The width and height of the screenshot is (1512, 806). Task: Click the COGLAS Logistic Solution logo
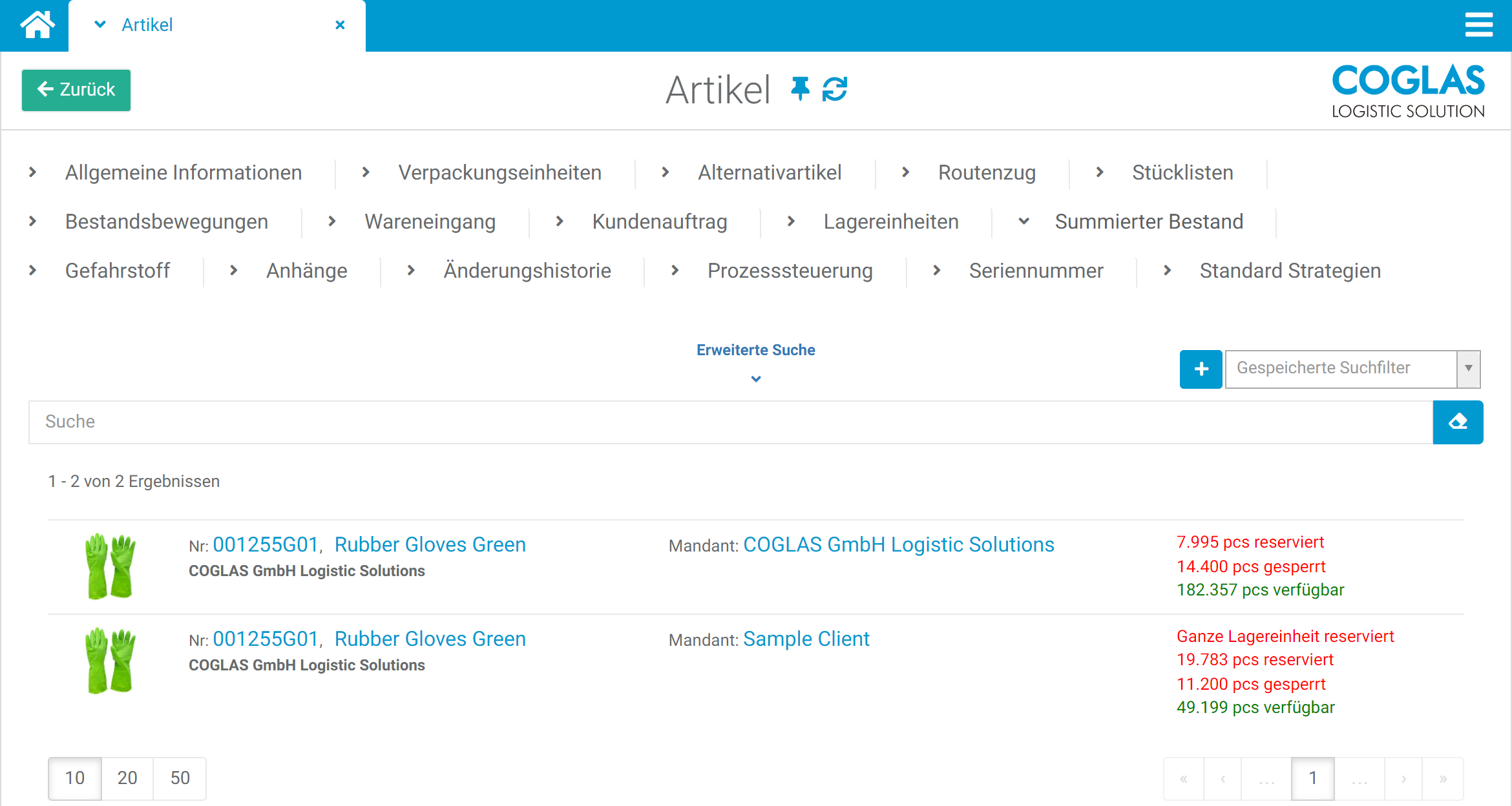click(x=1407, y=90)
